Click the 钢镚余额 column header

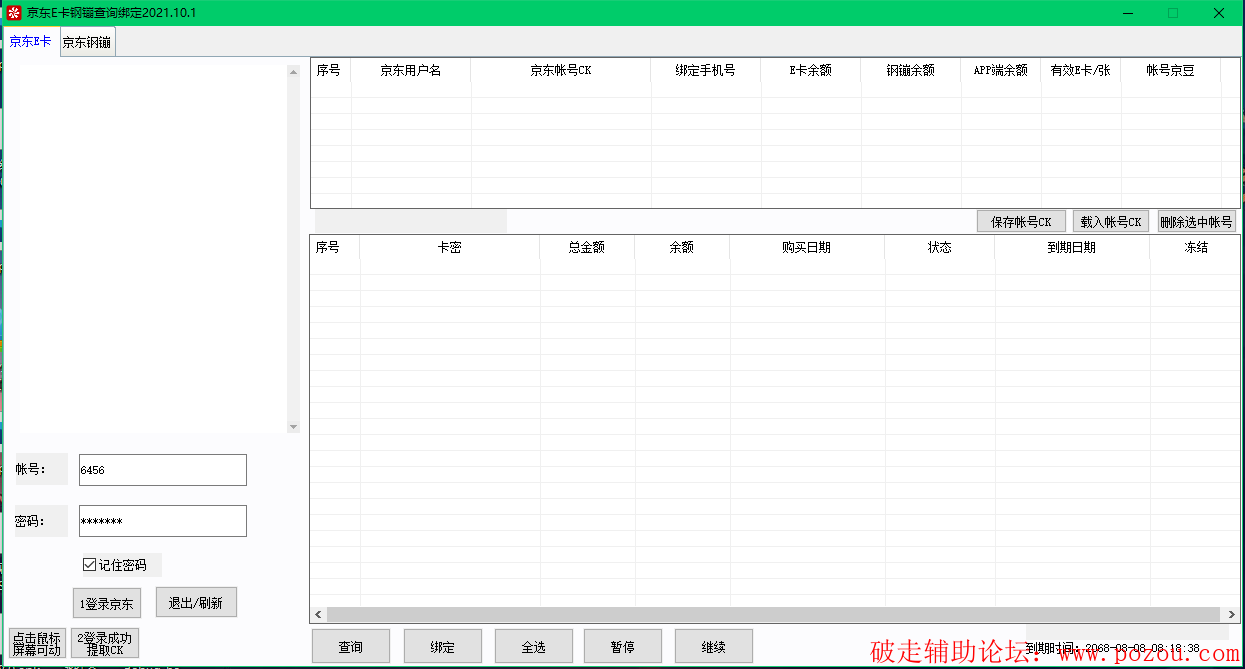[x=911, y=70]
